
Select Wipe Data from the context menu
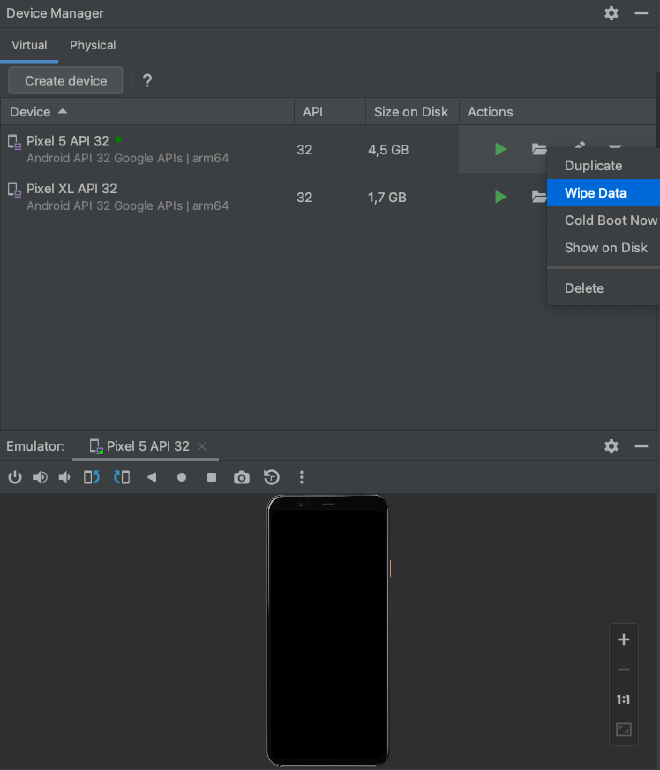tap(595, 193)
